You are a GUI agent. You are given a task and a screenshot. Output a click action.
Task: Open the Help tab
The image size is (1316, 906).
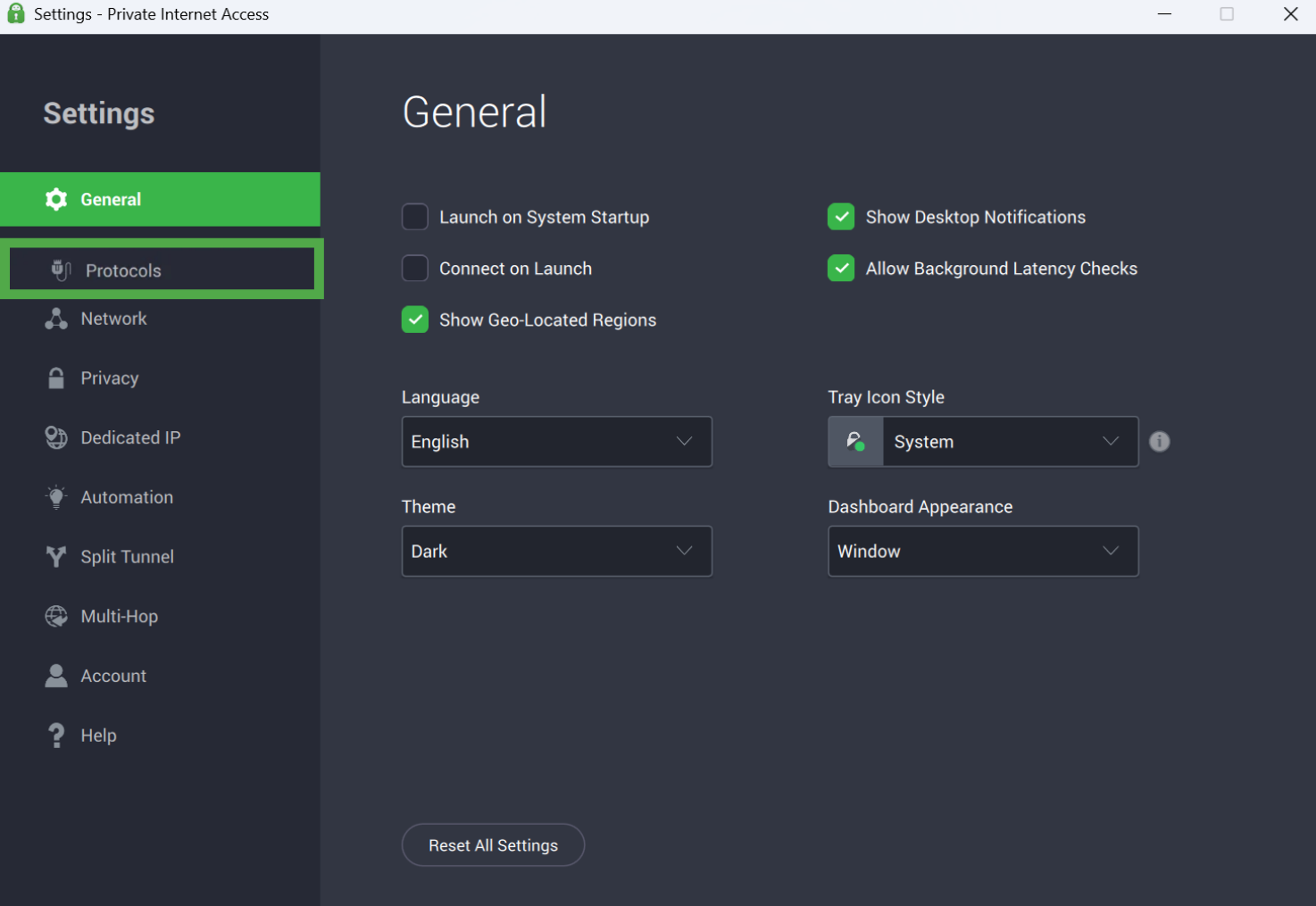tap(160, 736)
